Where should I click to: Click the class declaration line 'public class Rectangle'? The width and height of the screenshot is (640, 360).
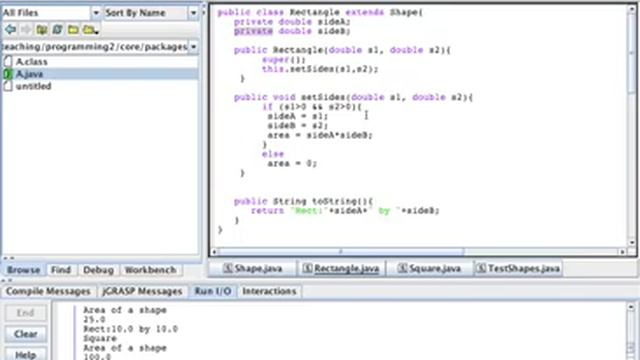coord(320,12)
